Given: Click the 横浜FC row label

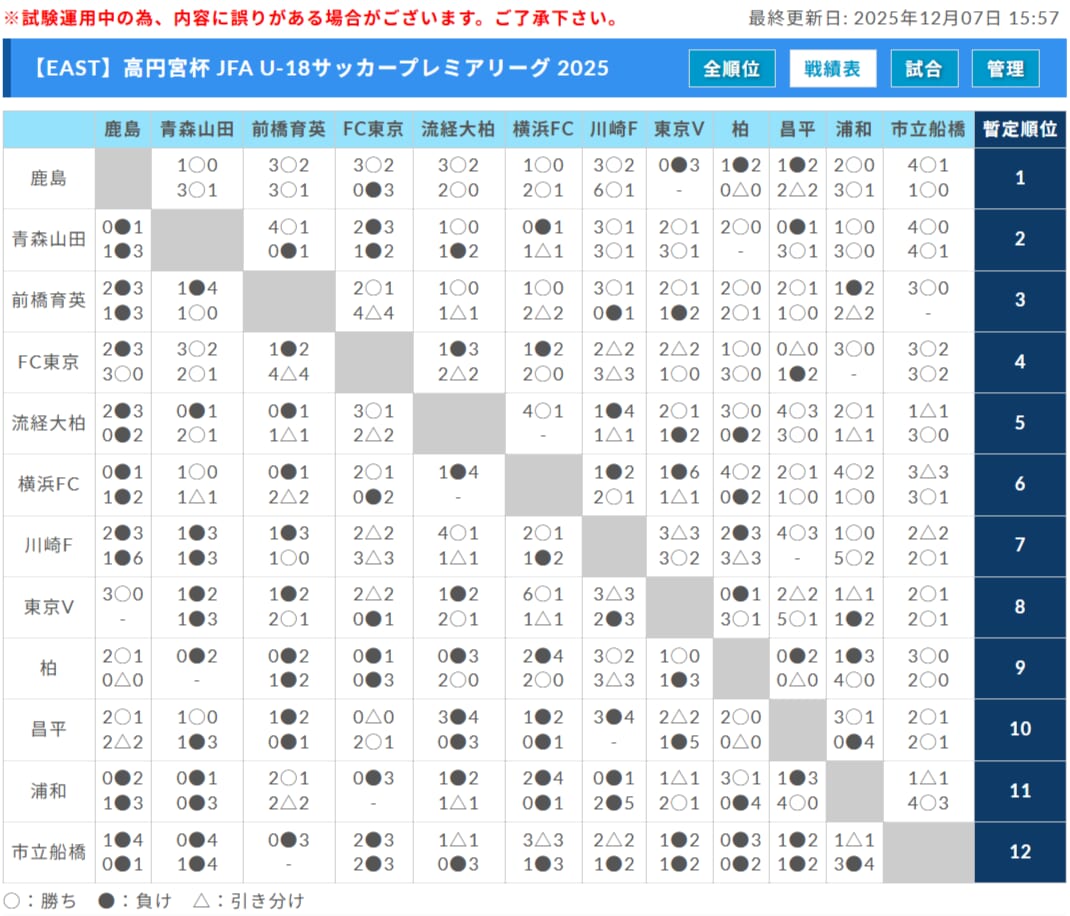Looking at the screenshot, I should point(49,484).
